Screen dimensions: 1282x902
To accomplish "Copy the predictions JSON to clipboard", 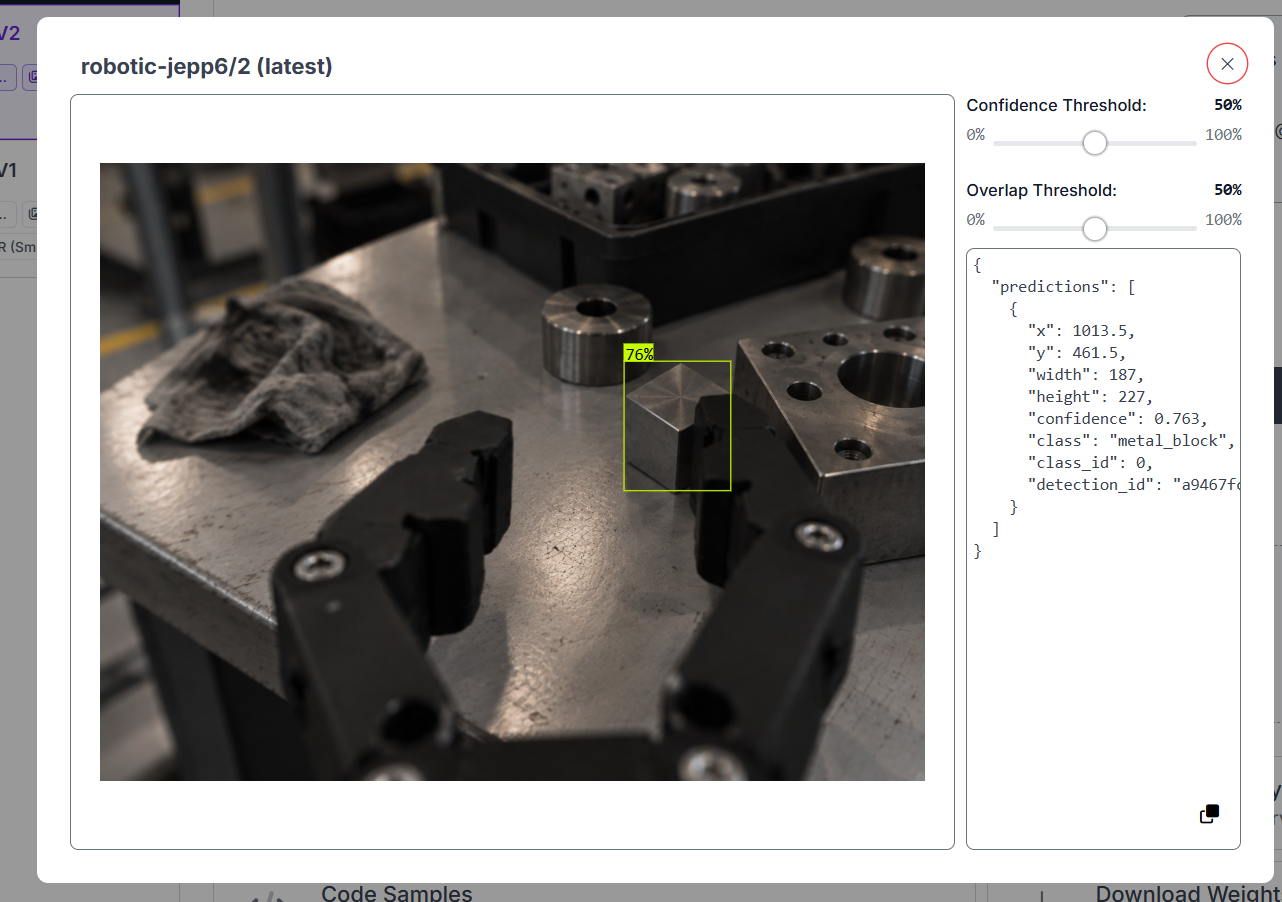I will pyautogui.click(x=1210, y=814).
